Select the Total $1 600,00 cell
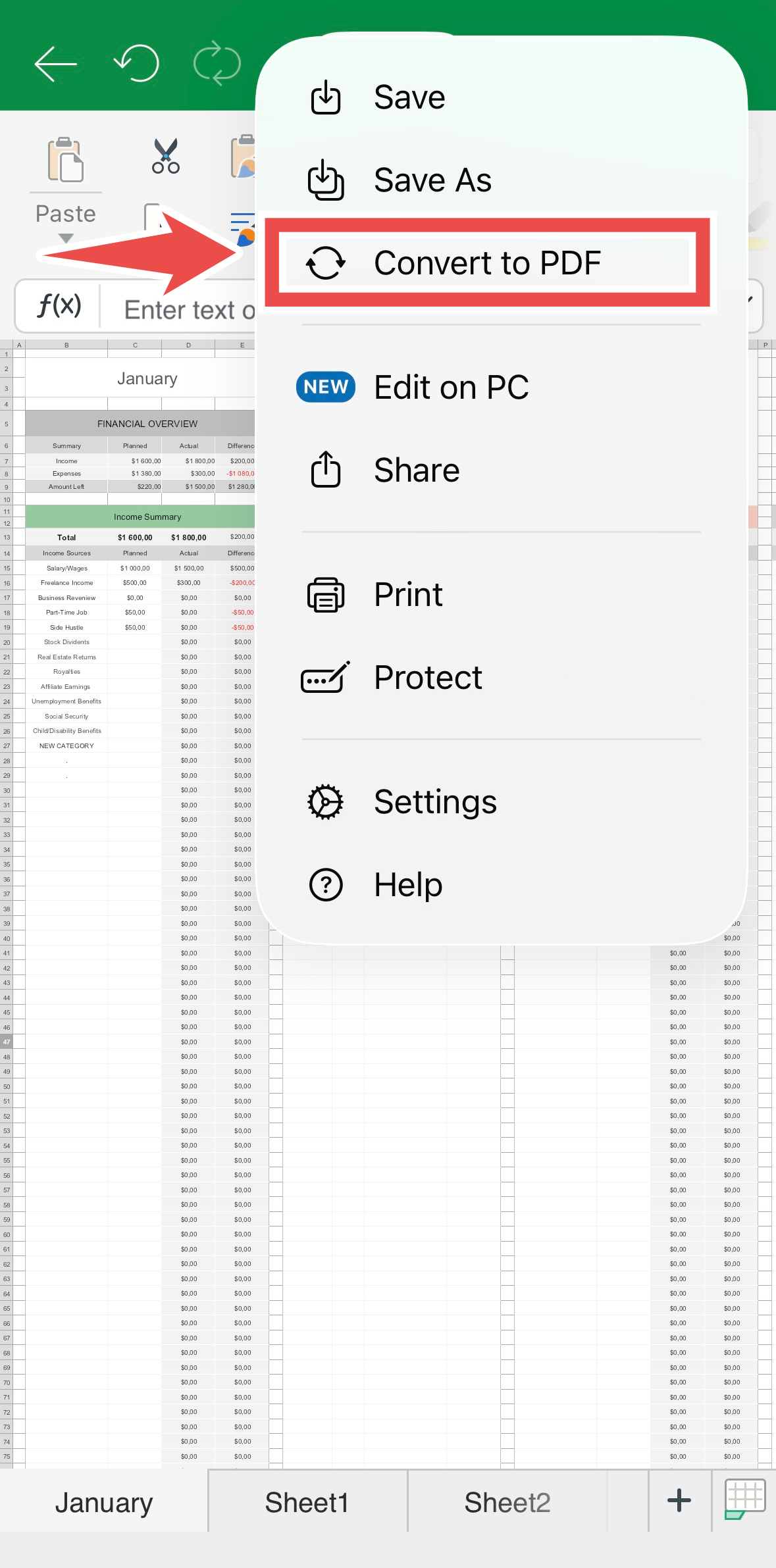Image resolution: width=776 pixels, height=1568 pixels. click(x=135, y=538)
